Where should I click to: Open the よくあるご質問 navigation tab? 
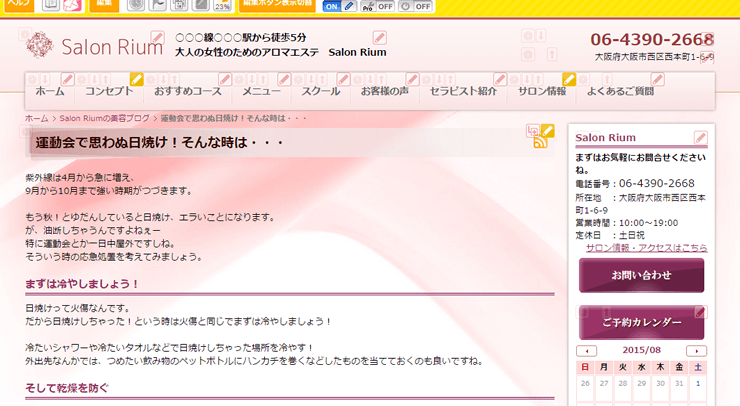[620, 91]
